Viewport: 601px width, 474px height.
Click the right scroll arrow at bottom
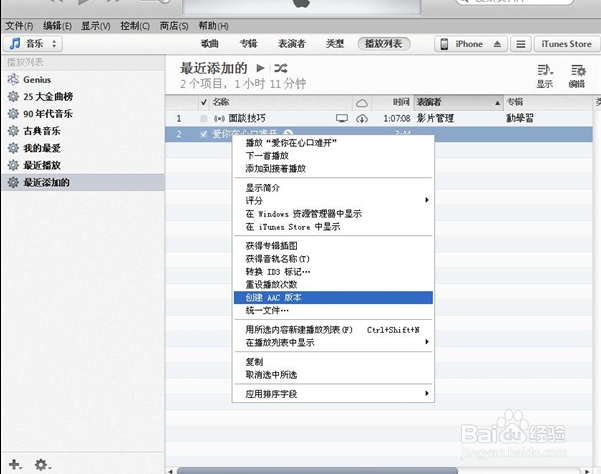click(x=587, y=471)
